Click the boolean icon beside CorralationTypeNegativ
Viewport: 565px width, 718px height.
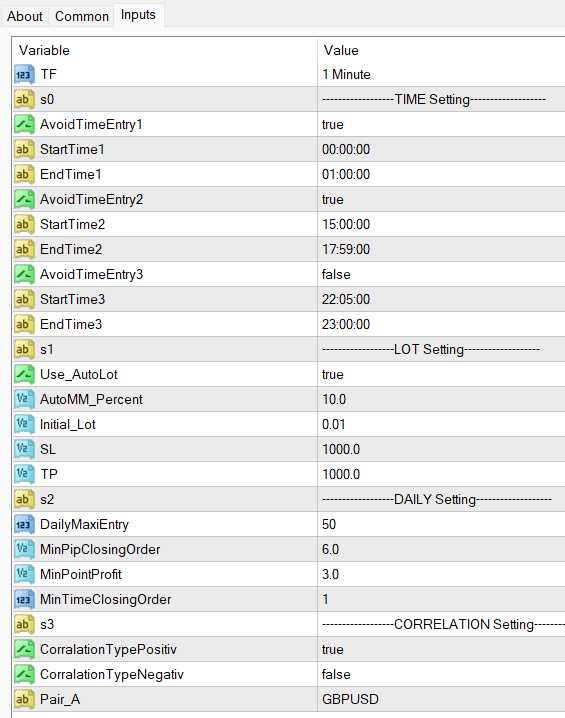point(24,674)
